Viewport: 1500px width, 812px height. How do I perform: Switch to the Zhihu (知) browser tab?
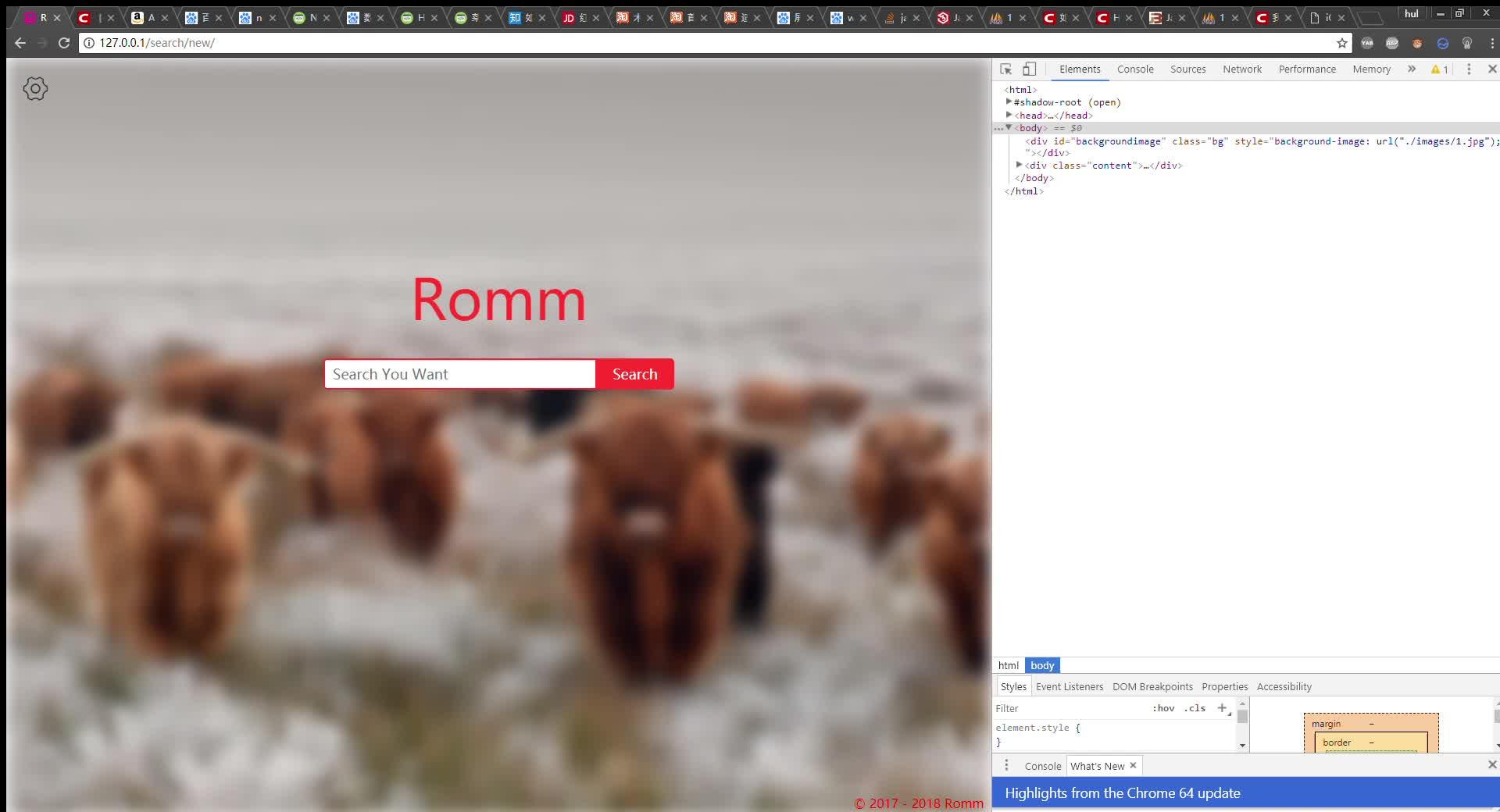pos(522,17)
